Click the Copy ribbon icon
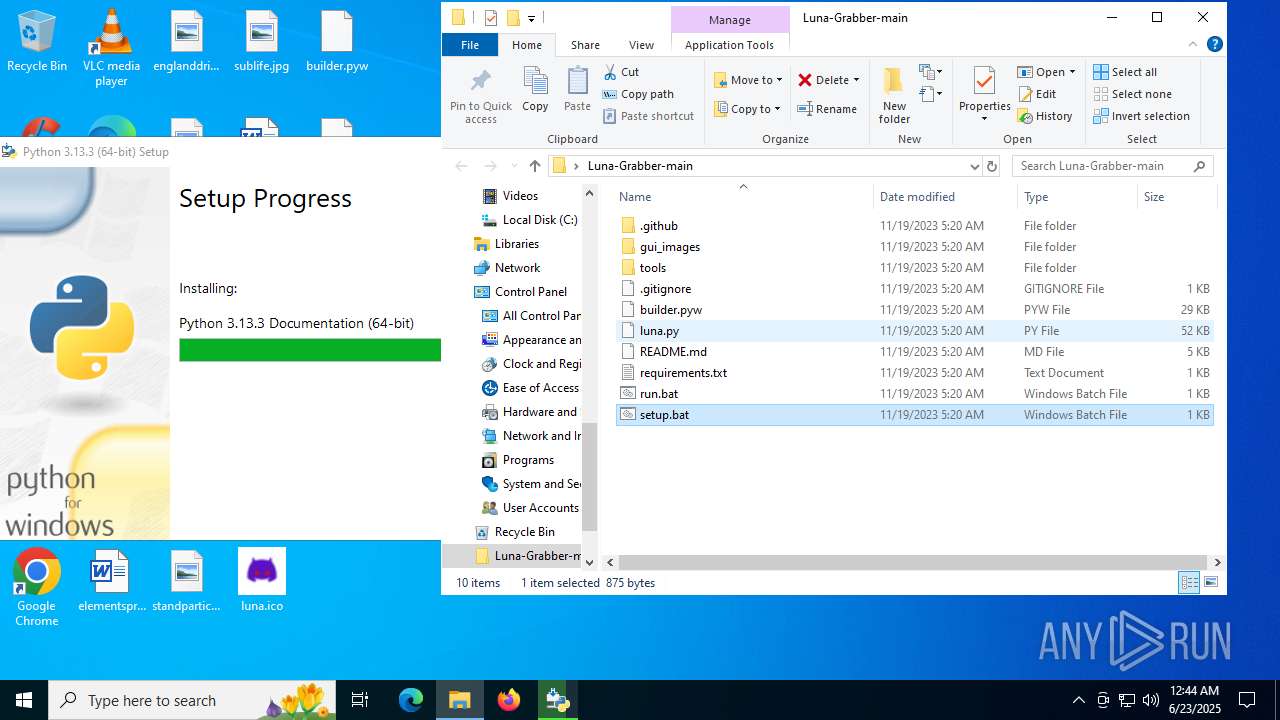 point(535,82)
